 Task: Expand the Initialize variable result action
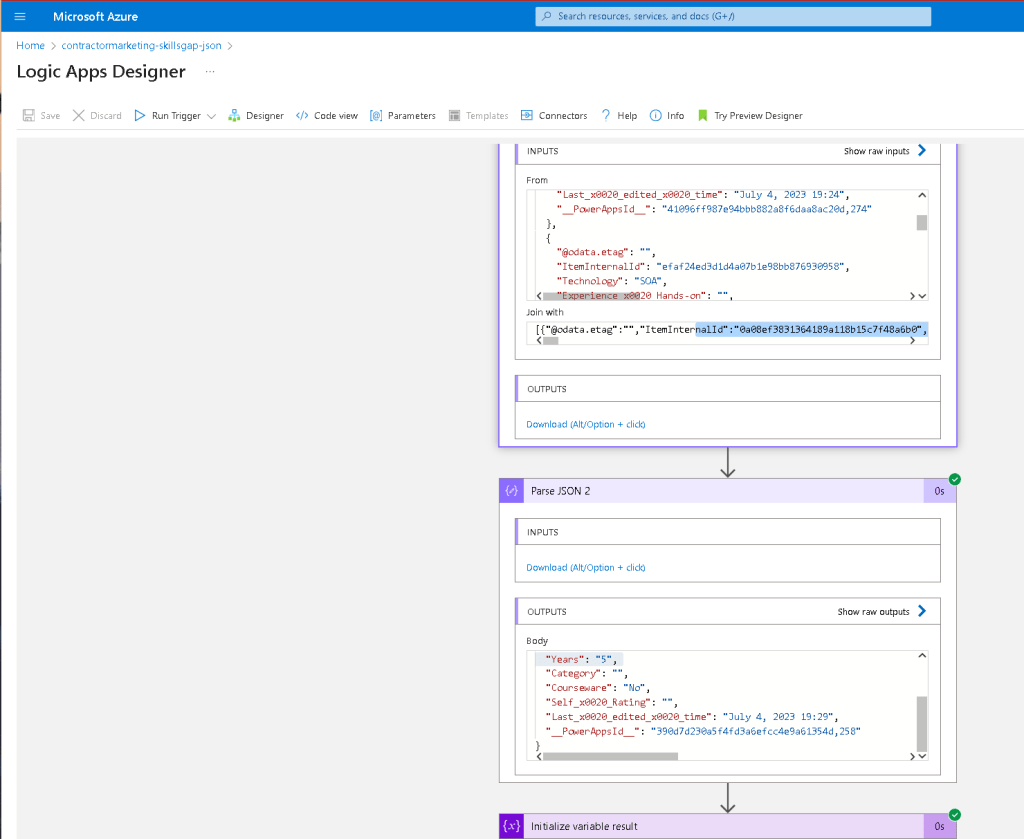(x=728, y=826)
